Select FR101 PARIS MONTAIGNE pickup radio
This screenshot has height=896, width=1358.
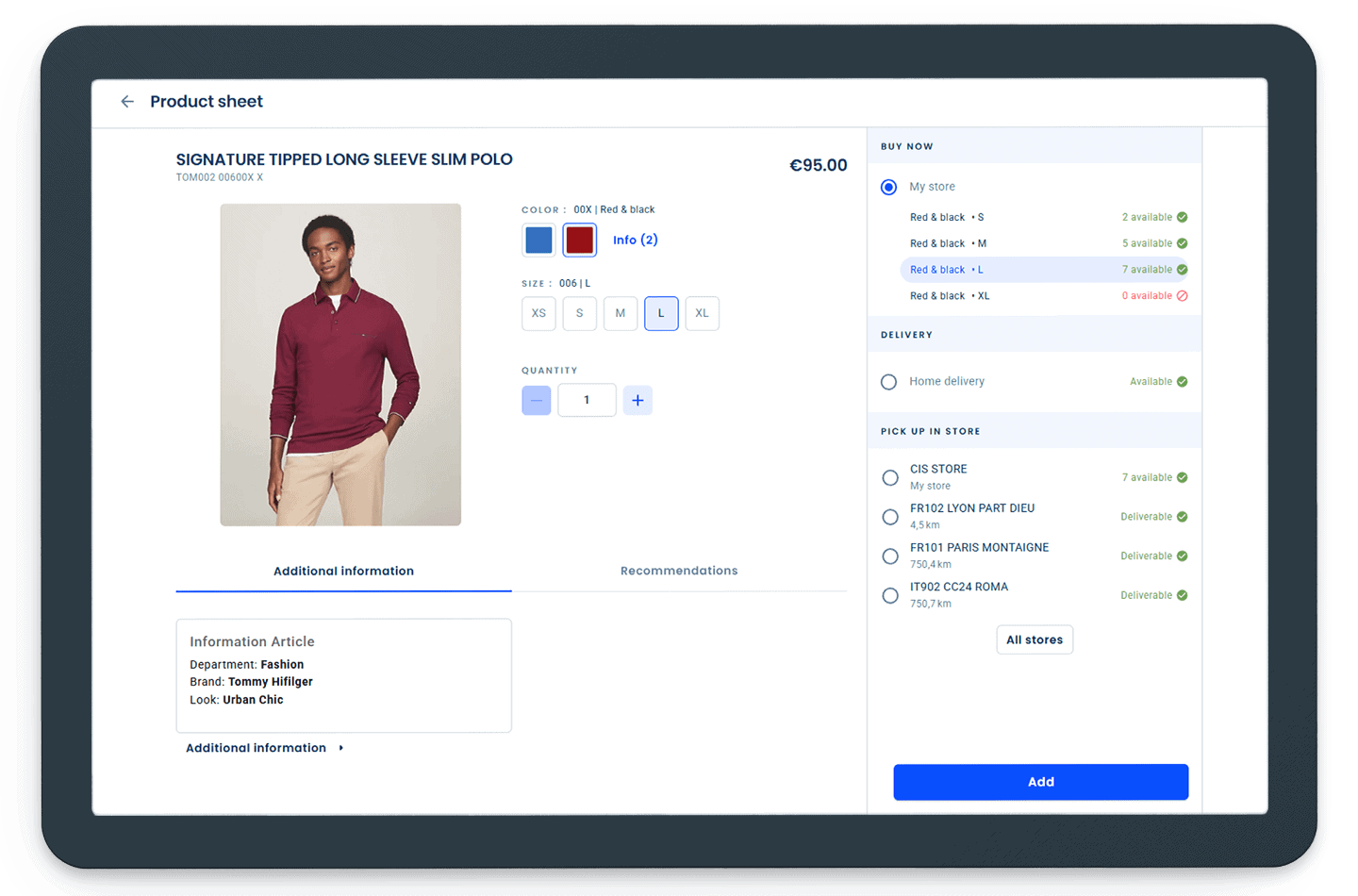[889, 556]
